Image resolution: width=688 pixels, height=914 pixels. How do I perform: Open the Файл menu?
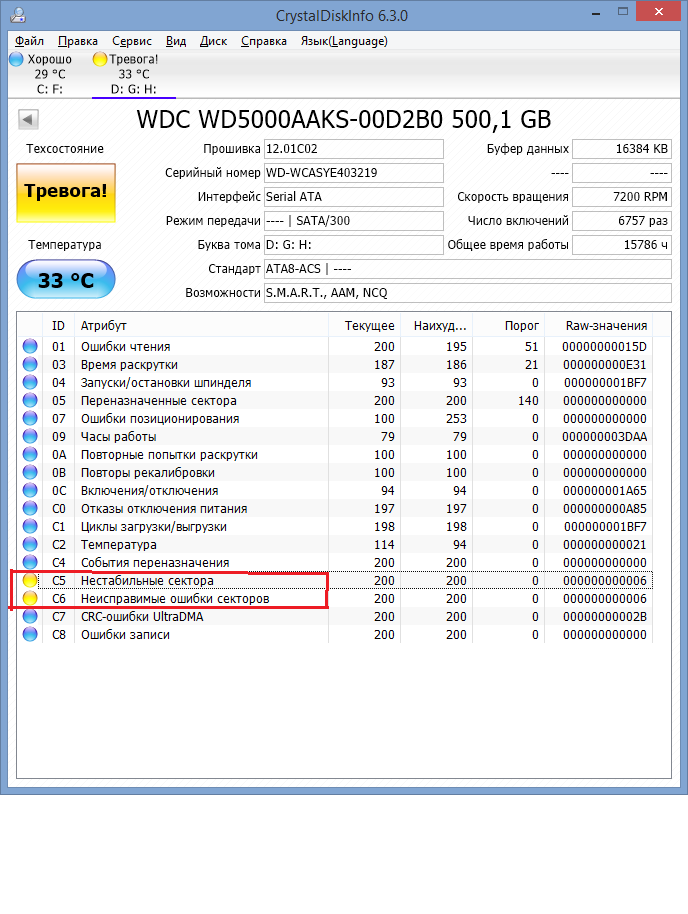point(29,41)
